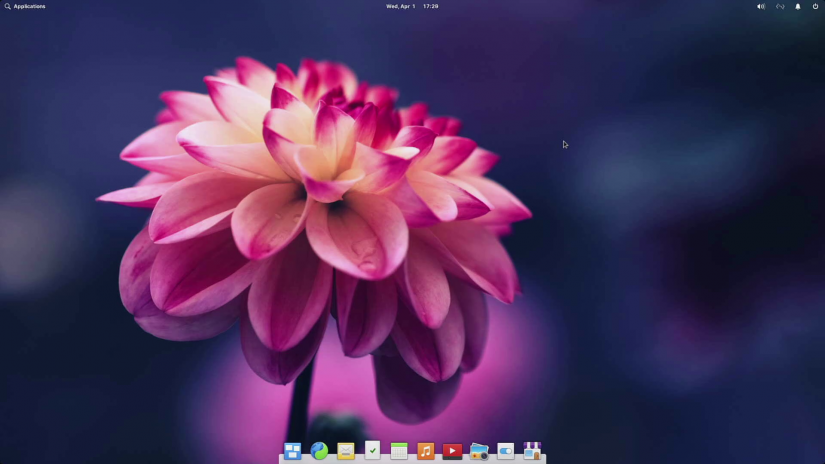
Task: Open the Applications menu
Action: pos(25,6)
